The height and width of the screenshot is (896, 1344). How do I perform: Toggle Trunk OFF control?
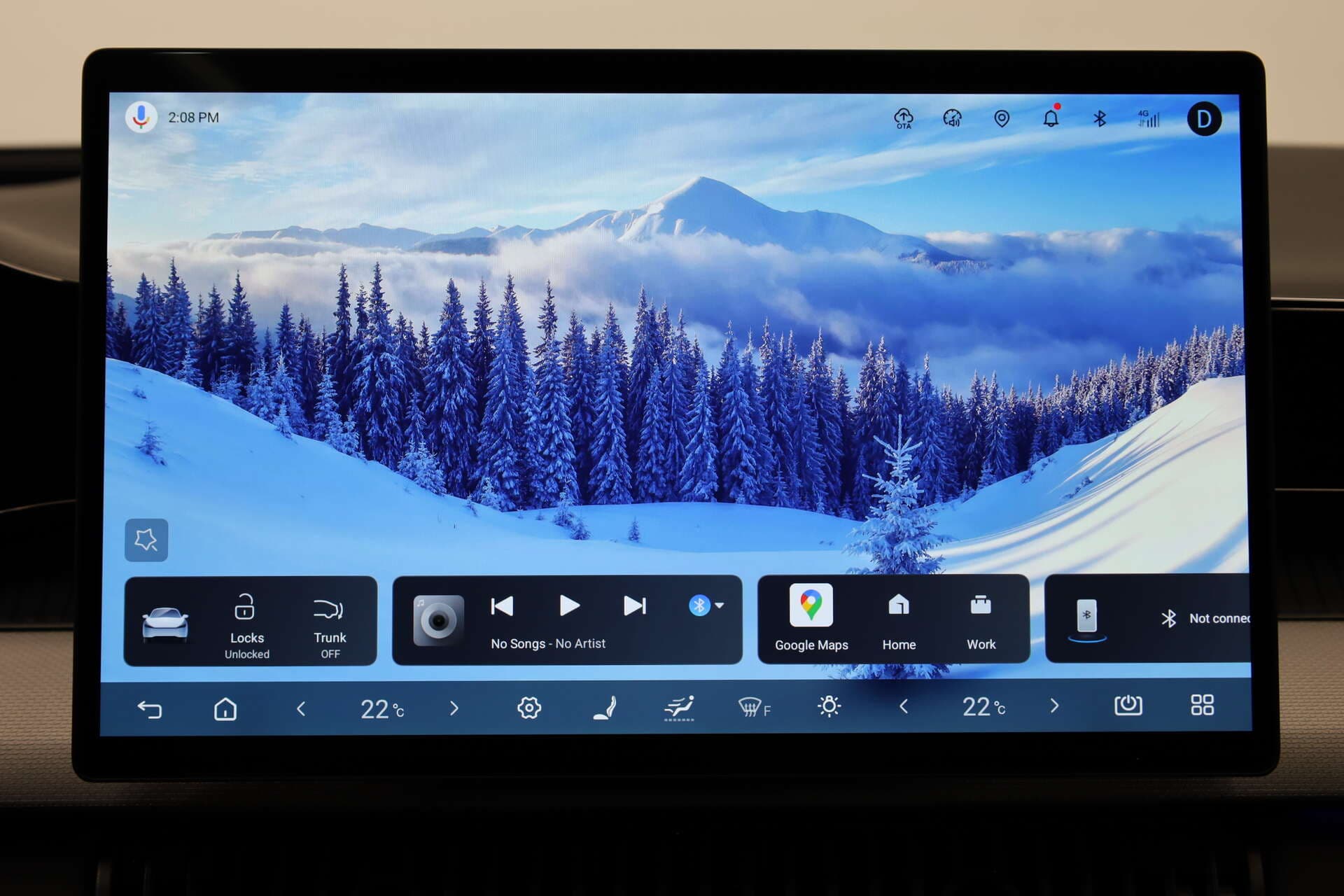pos(330,628)
